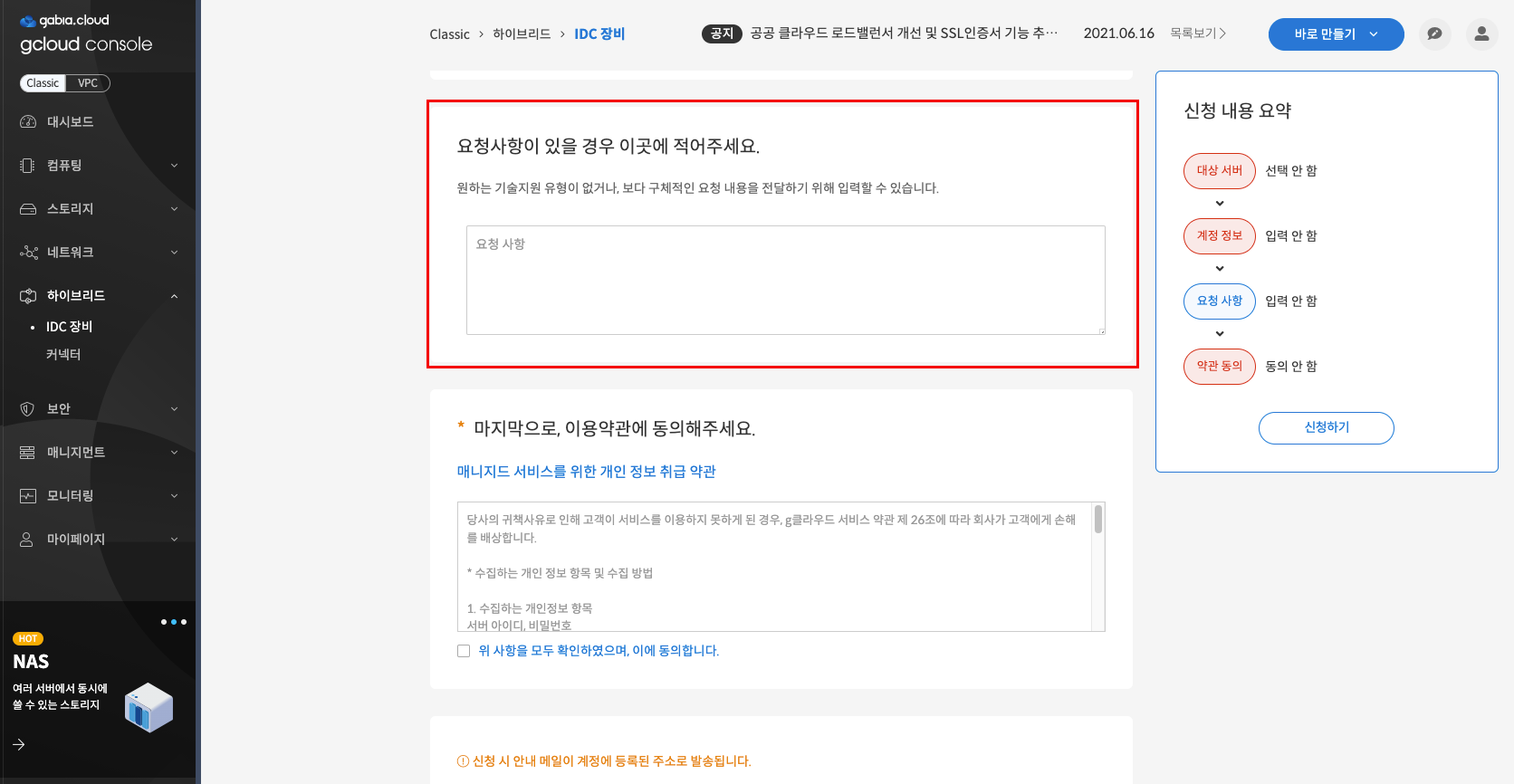
Task: Switch console to Classic mode
Action: point(43,83)
